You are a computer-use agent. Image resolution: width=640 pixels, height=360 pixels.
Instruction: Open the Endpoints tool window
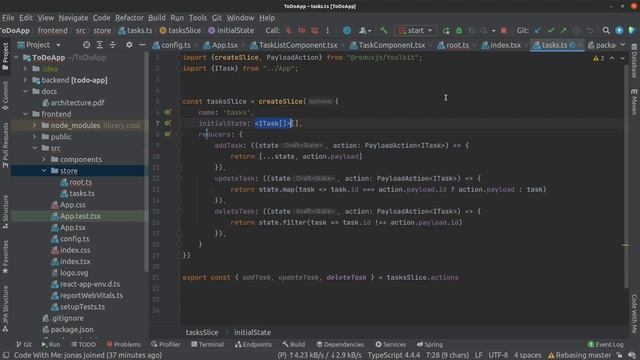click(253, 344)
